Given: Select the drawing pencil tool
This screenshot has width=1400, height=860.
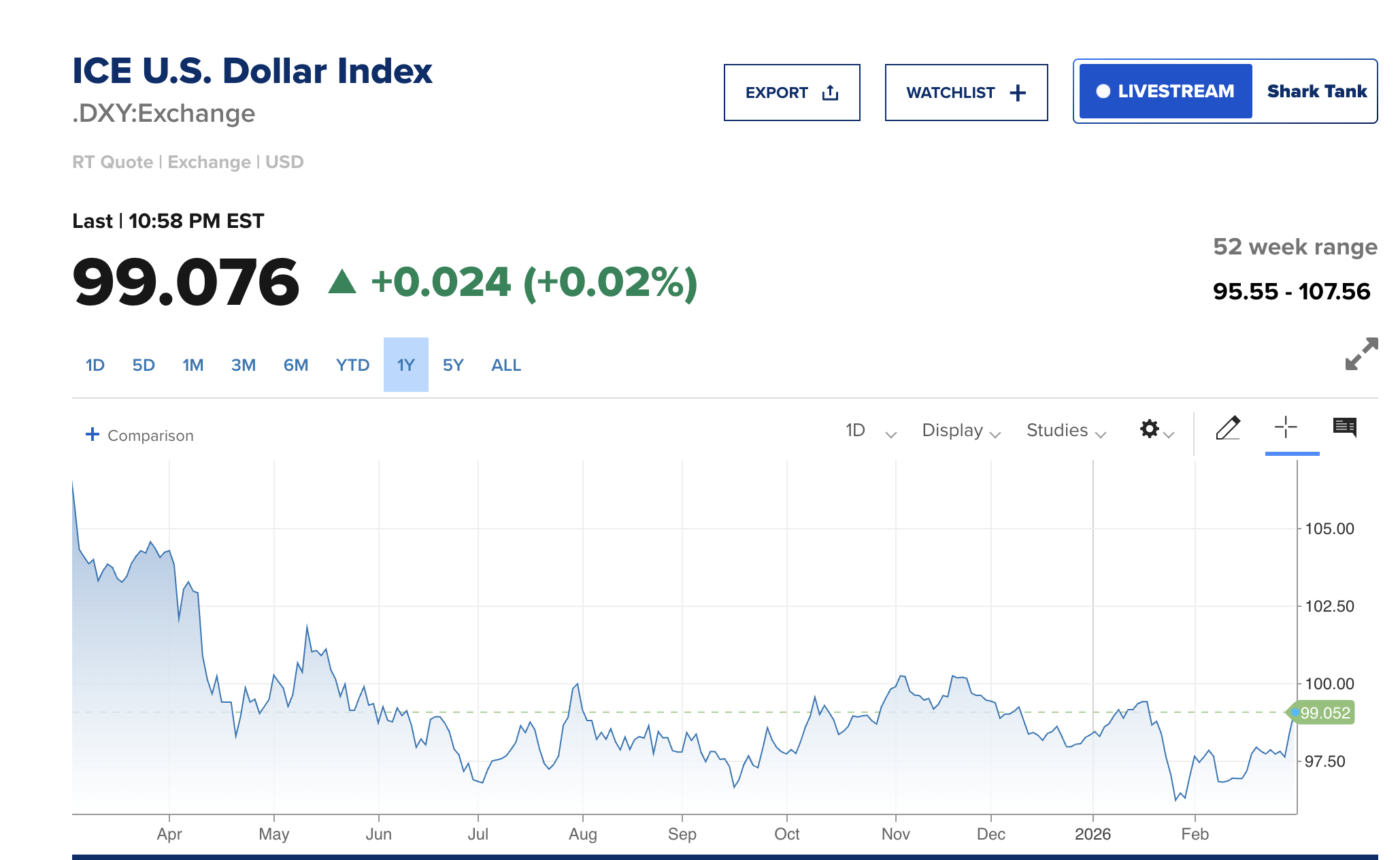Looking at the screenshot, I should 1228,429.
